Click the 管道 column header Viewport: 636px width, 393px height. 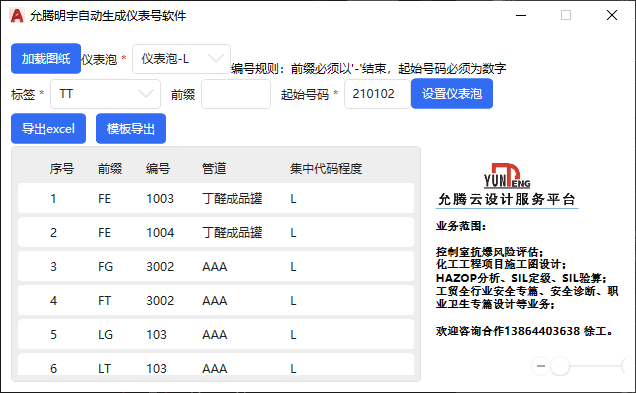(214, 168)
